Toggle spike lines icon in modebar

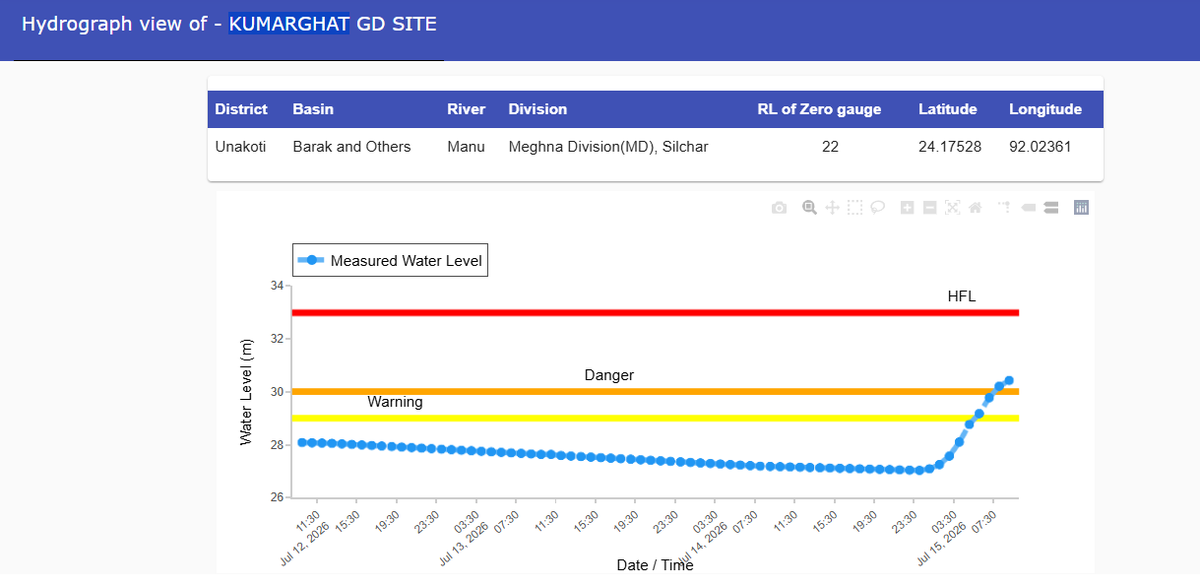click(x=1005, y=208)
